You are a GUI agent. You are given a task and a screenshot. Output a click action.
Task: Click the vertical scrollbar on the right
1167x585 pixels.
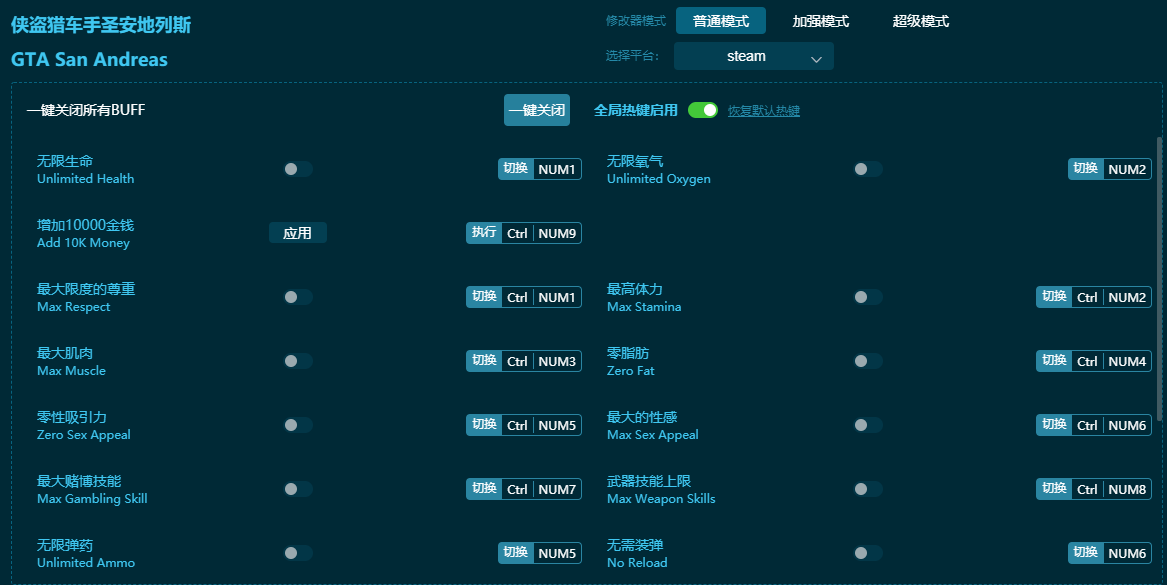[1159, 277]
